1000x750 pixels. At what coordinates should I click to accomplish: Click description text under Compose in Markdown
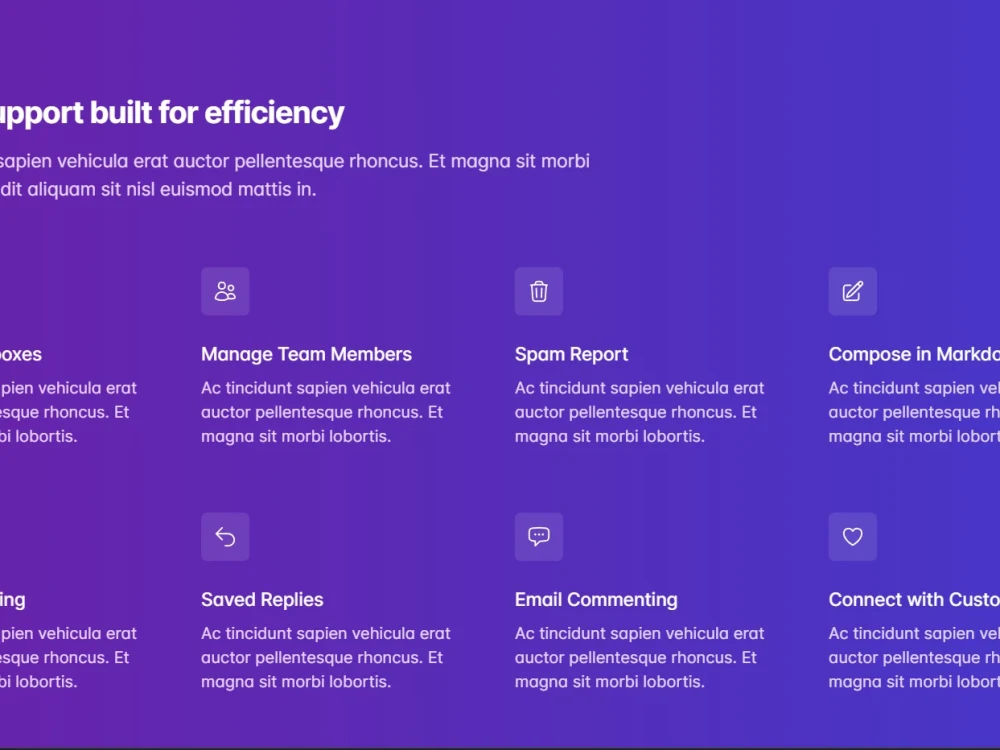[915, 412]
